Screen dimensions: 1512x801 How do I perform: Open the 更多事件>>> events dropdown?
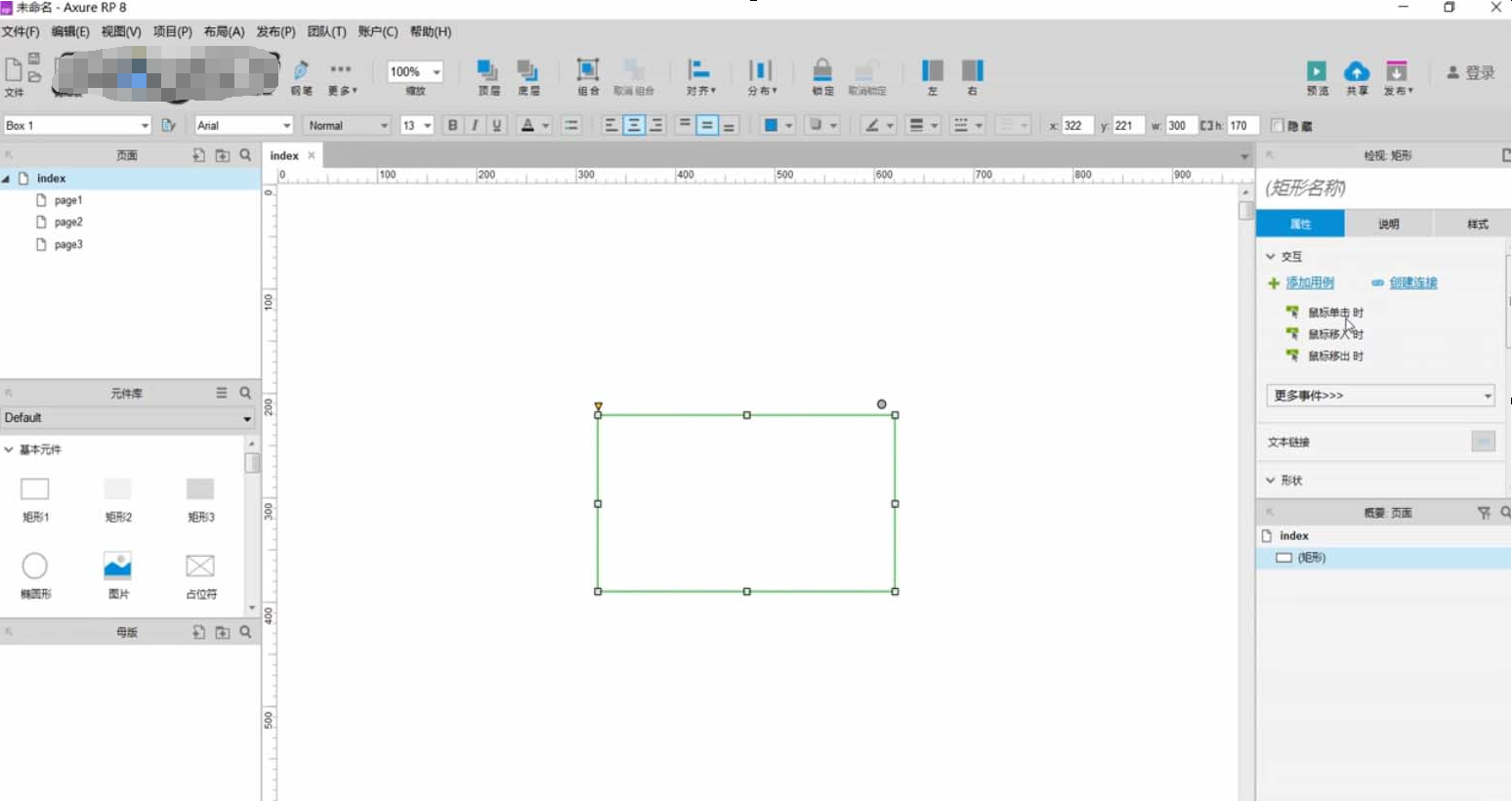click(x=1378, y=395)
